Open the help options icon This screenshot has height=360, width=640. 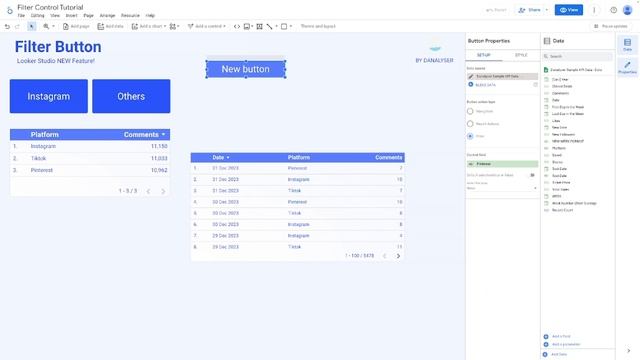(x=613, y=10)
